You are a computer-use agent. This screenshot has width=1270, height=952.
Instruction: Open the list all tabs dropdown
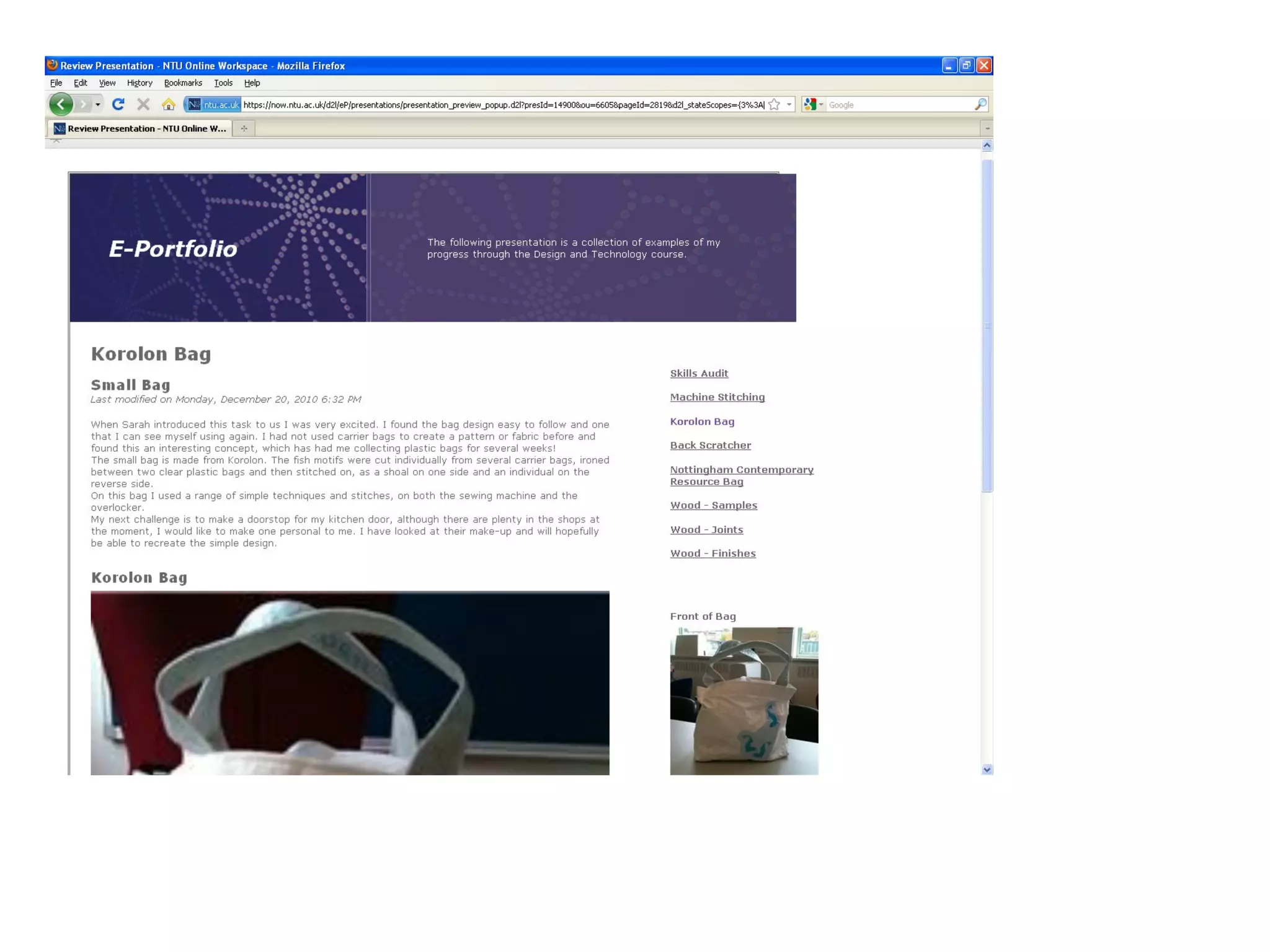[x=987, y=128]
